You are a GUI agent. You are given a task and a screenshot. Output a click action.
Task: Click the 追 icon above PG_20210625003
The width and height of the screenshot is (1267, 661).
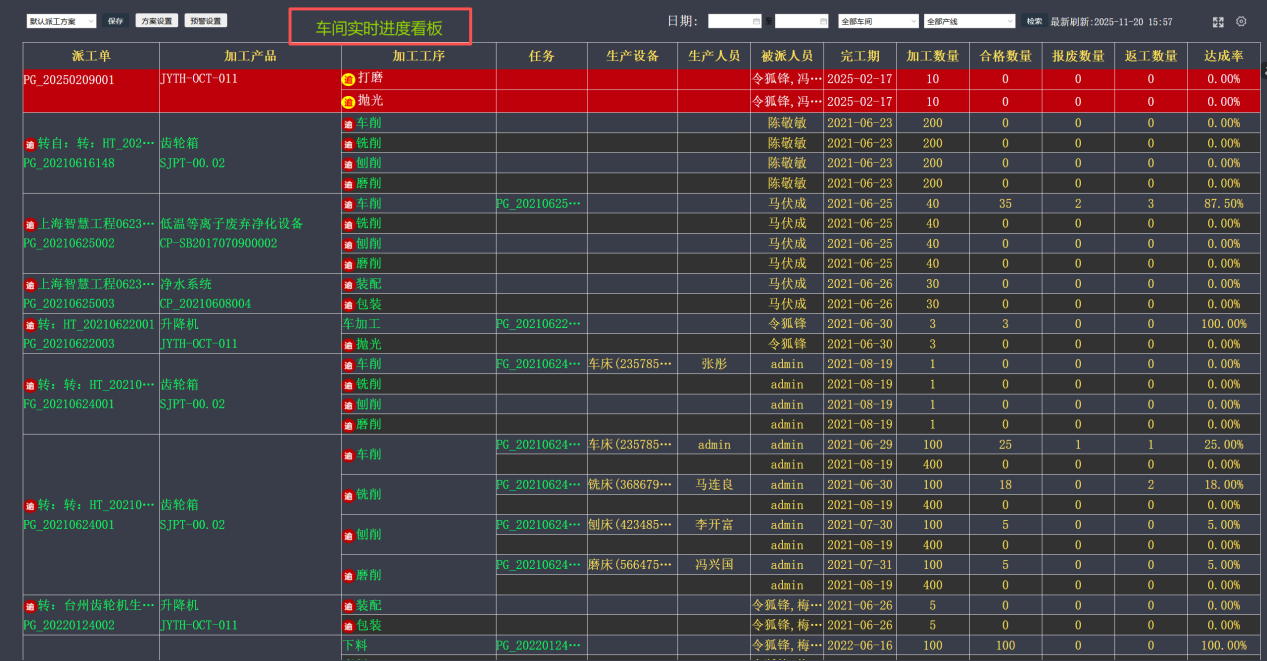coord(30,285)
